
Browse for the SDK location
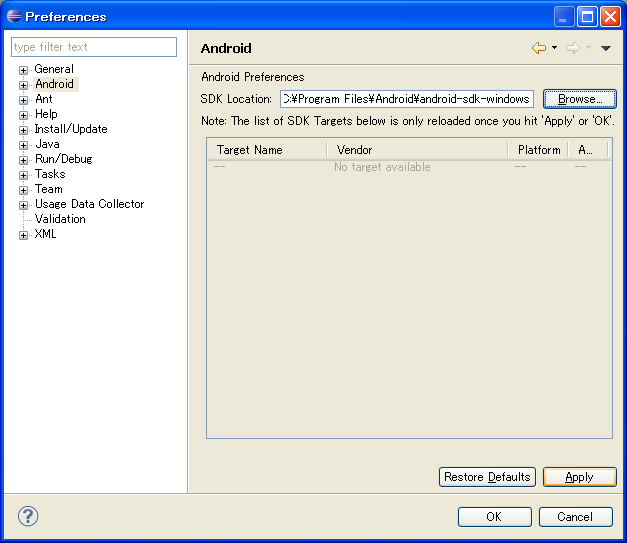point(579,99)
